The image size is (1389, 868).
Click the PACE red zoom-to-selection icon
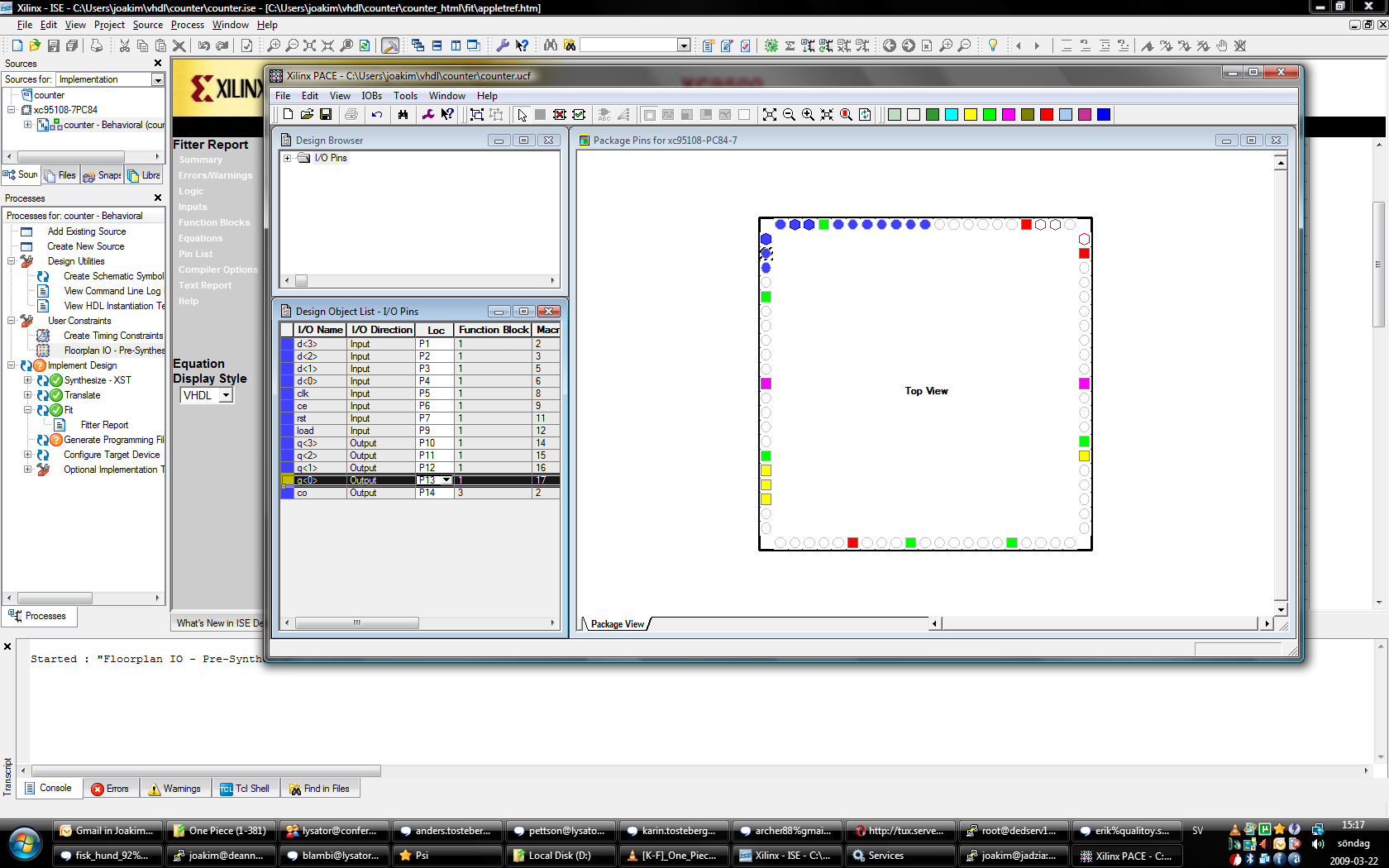point(846,115)
